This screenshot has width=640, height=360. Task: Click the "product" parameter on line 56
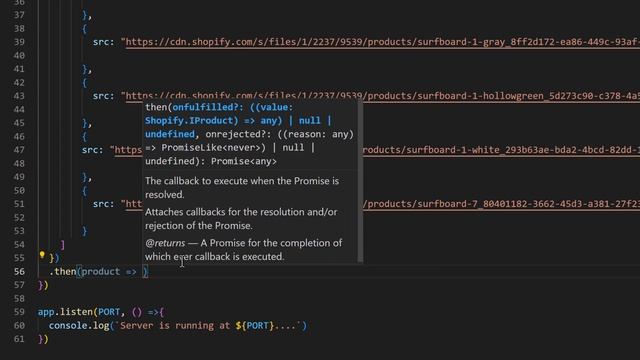click(x=101, y=271)
